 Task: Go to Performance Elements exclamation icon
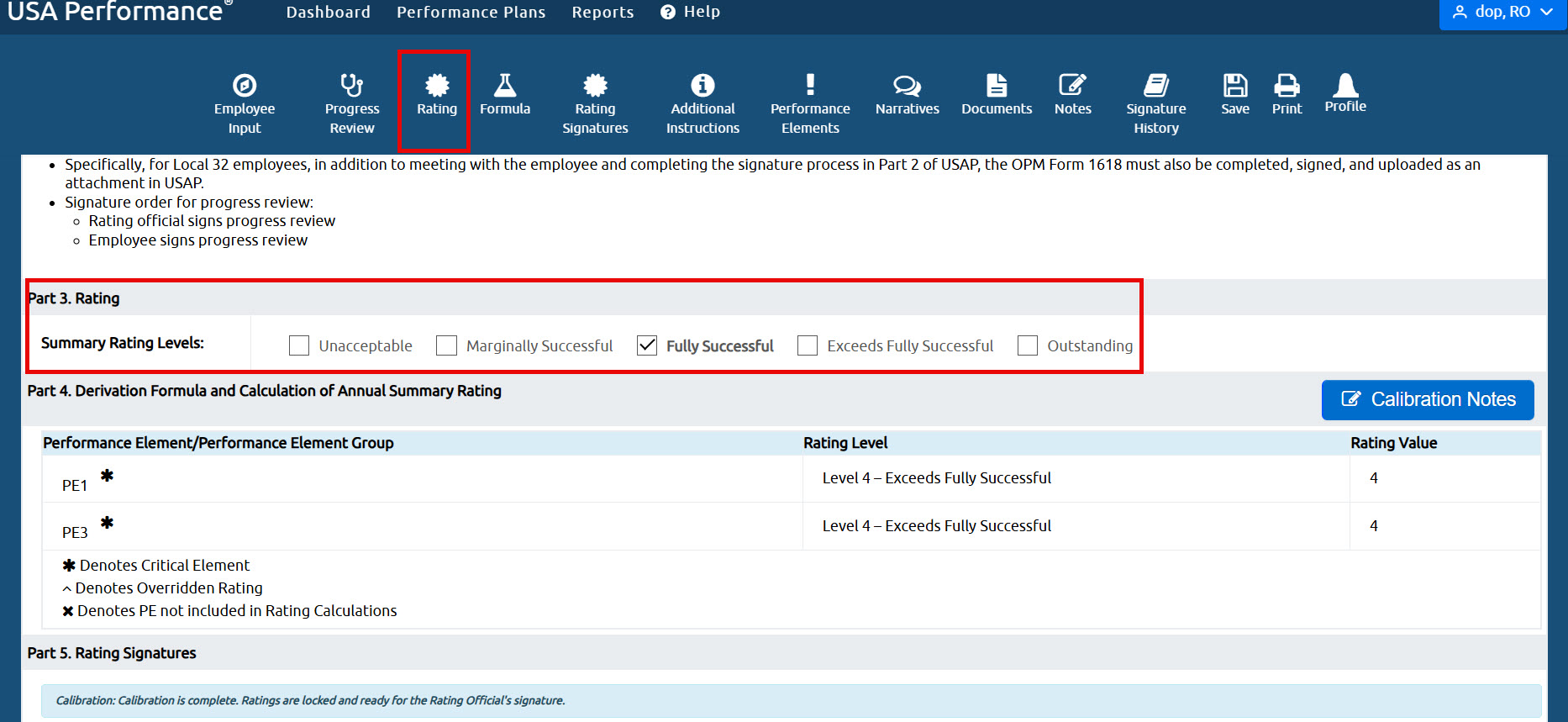tap(810, 85)
